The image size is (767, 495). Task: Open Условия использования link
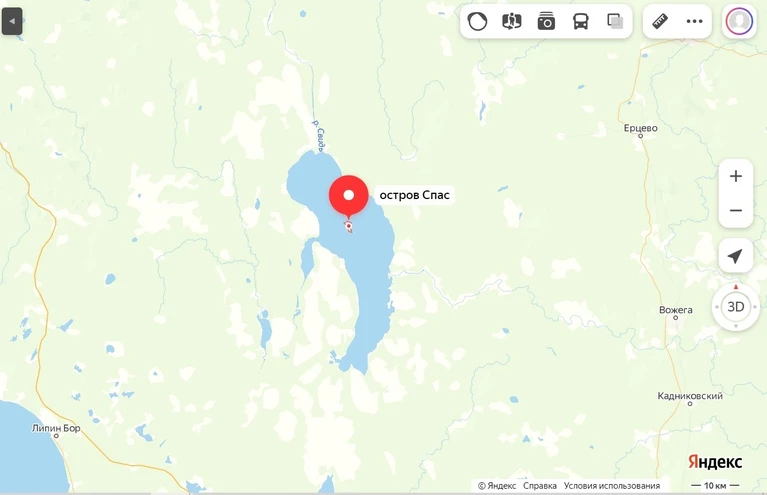(611, 486)
